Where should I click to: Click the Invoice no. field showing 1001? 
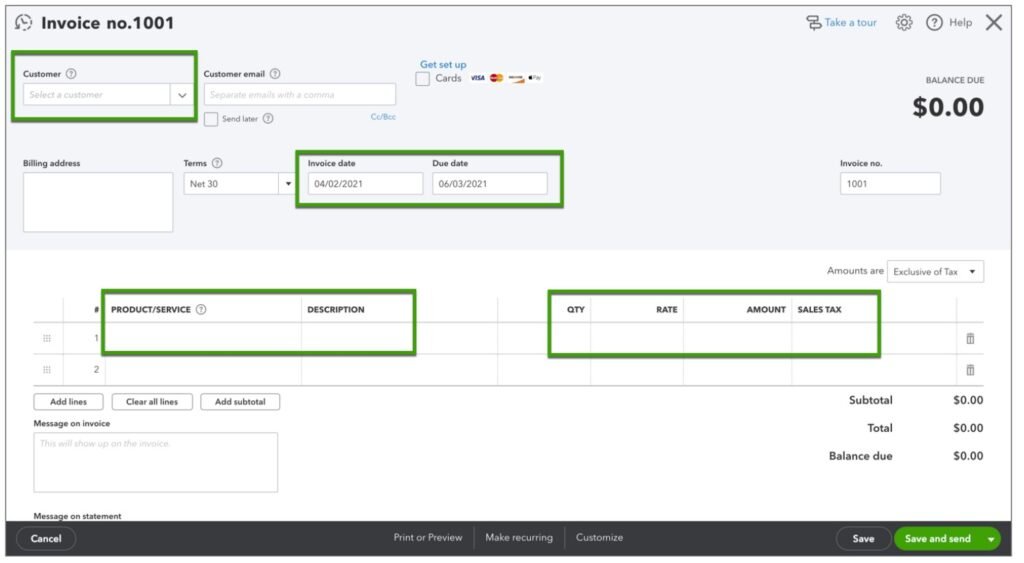pyautogui.click(x=890, y=184)
